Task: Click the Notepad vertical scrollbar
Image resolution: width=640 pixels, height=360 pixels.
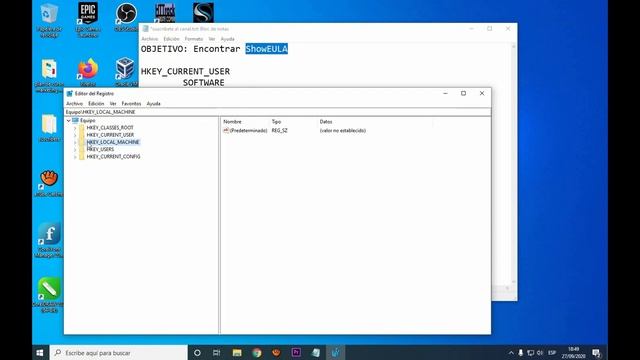Action: point(513,164)
